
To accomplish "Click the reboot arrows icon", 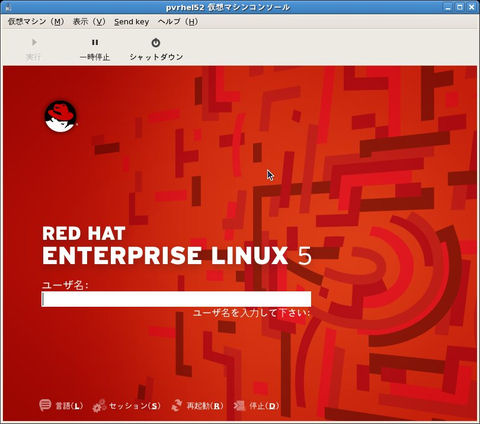I will click(x=177, y=406).
